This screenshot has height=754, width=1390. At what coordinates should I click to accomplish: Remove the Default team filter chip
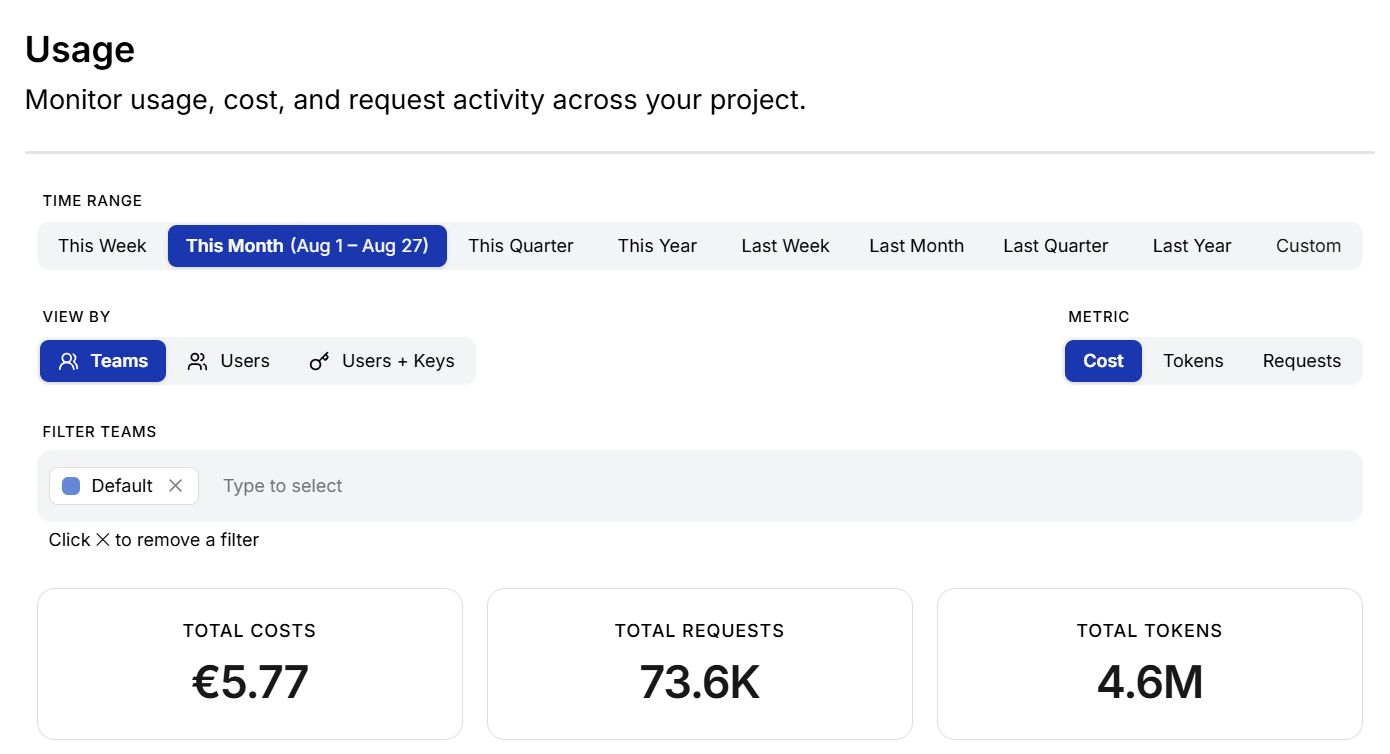(175, 486)
